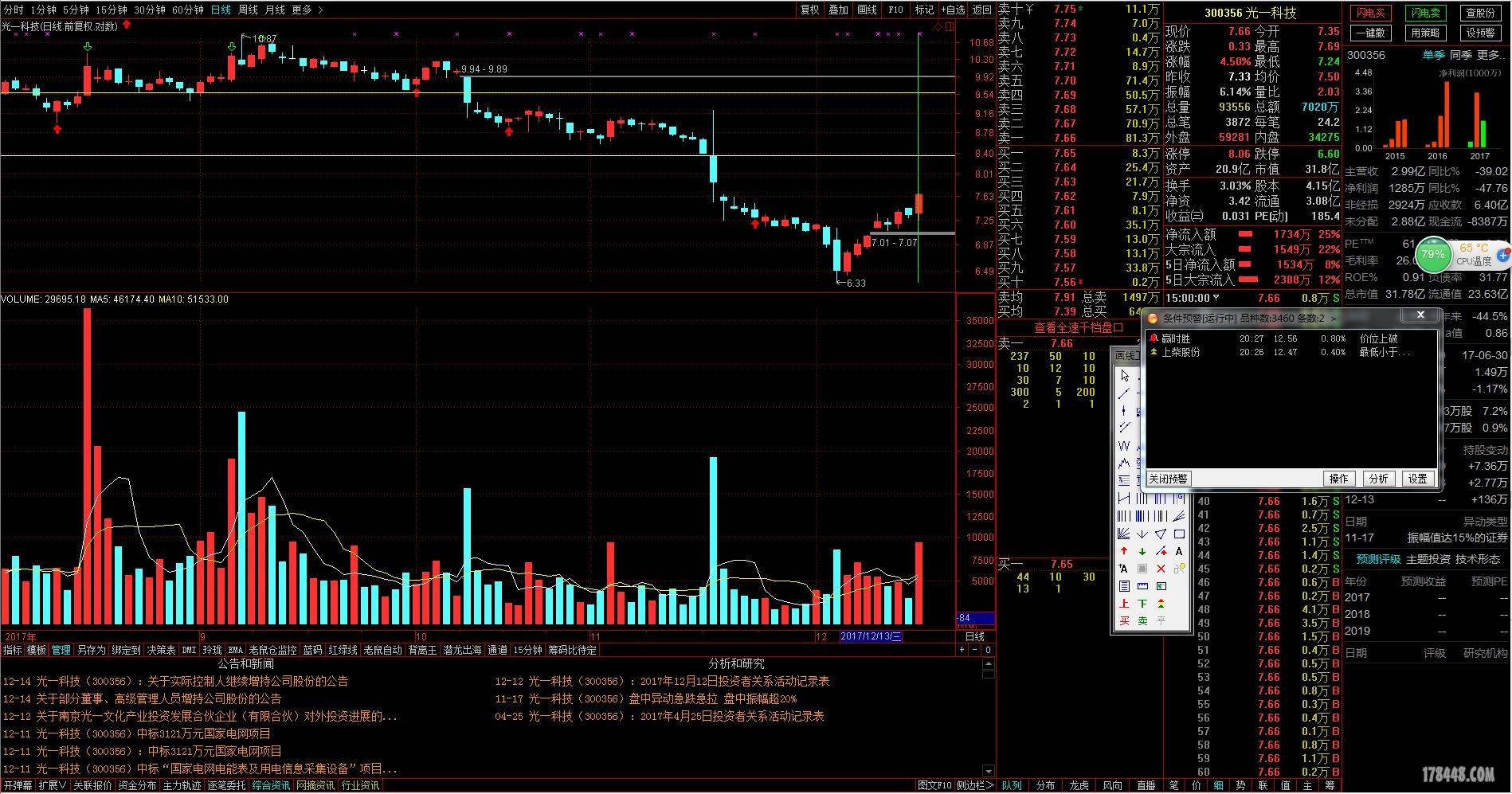Select the rectangle drawing tool in palette
The width and height of the screenshot is (1512, 794).
click(x=1180, y=533)
